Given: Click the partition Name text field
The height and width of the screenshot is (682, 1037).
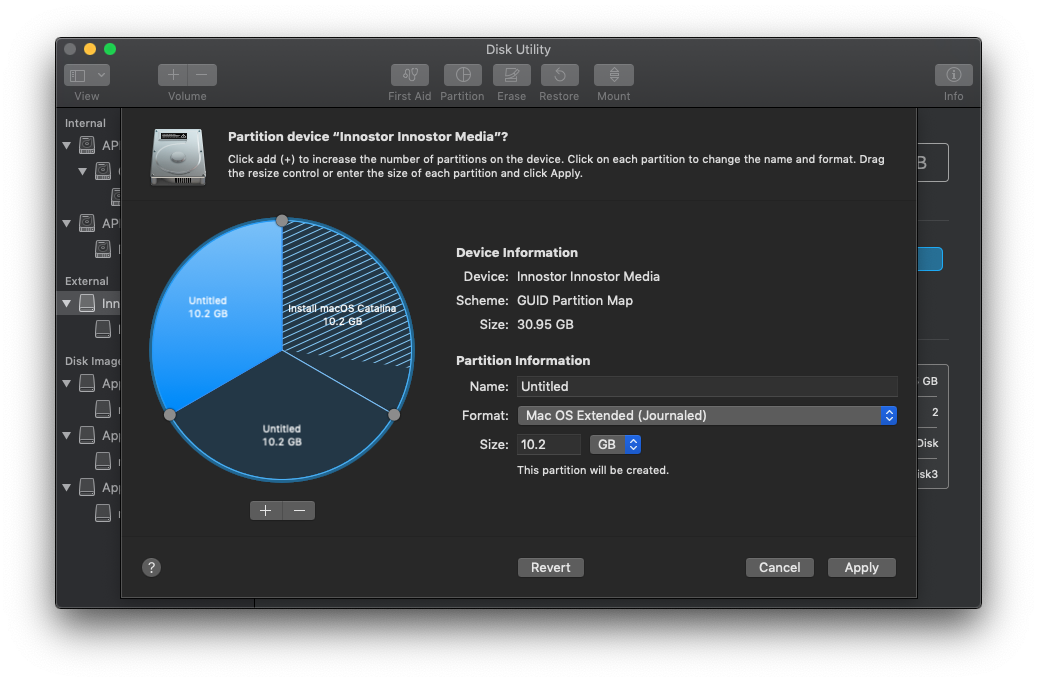Looking at the screenshot, I should (x=706, y=386).
